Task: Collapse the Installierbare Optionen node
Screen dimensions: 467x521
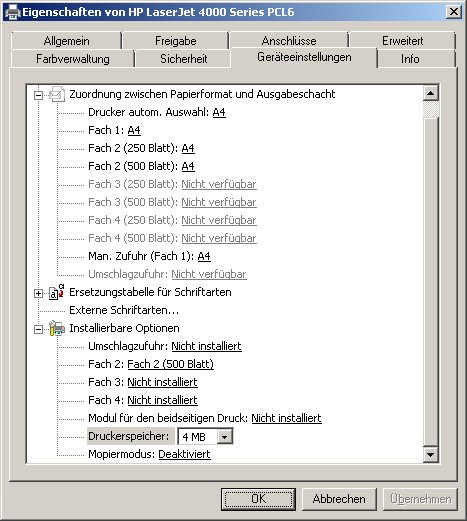Action: [38, 329]
